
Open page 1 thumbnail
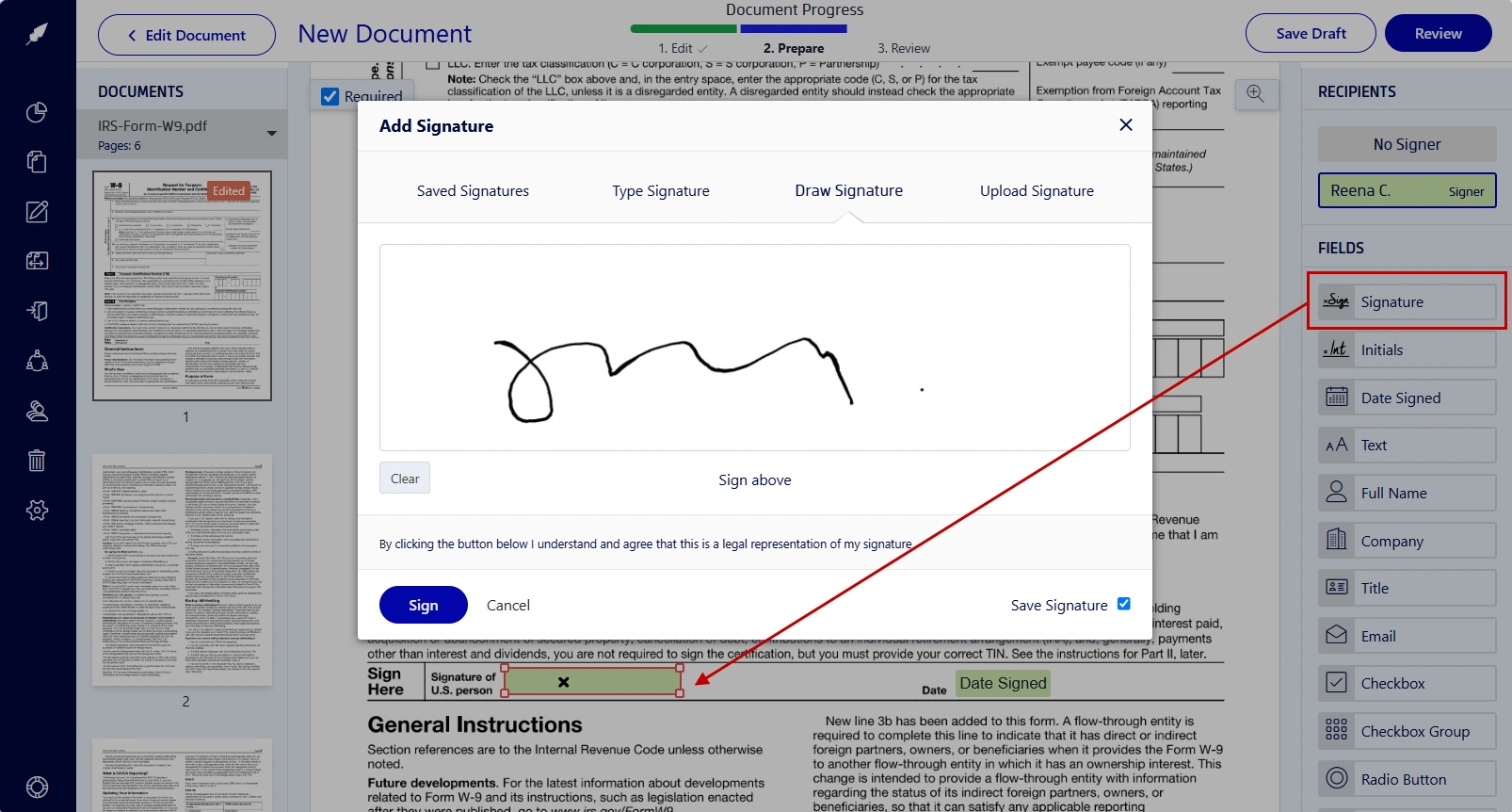(x=182, y=285)
